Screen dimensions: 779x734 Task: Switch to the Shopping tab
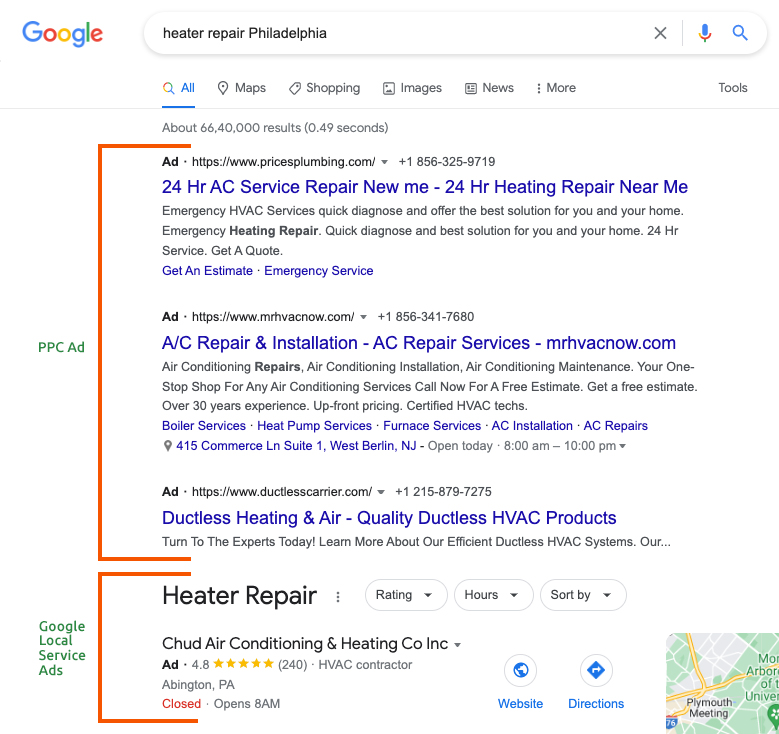(x=324, y=88)
